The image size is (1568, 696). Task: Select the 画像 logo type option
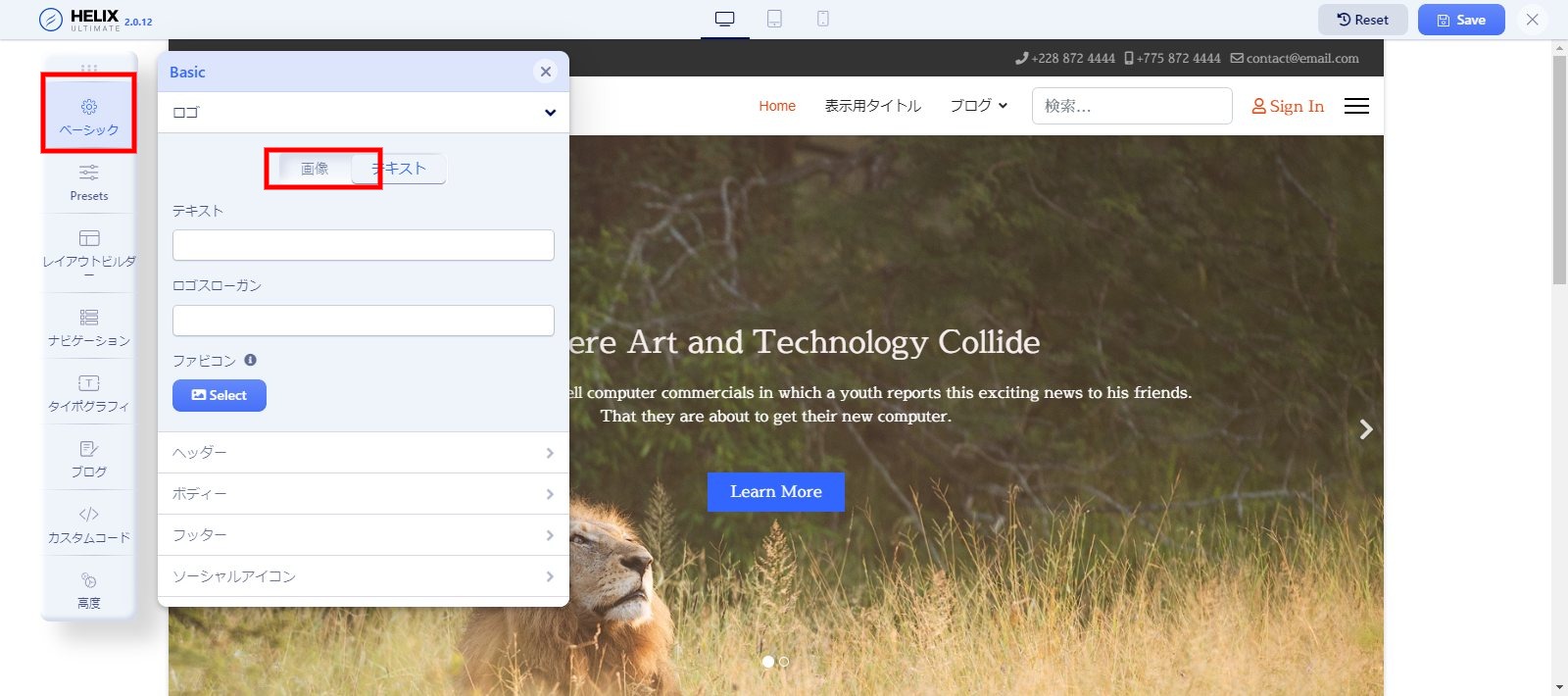[x=315, y=169]
